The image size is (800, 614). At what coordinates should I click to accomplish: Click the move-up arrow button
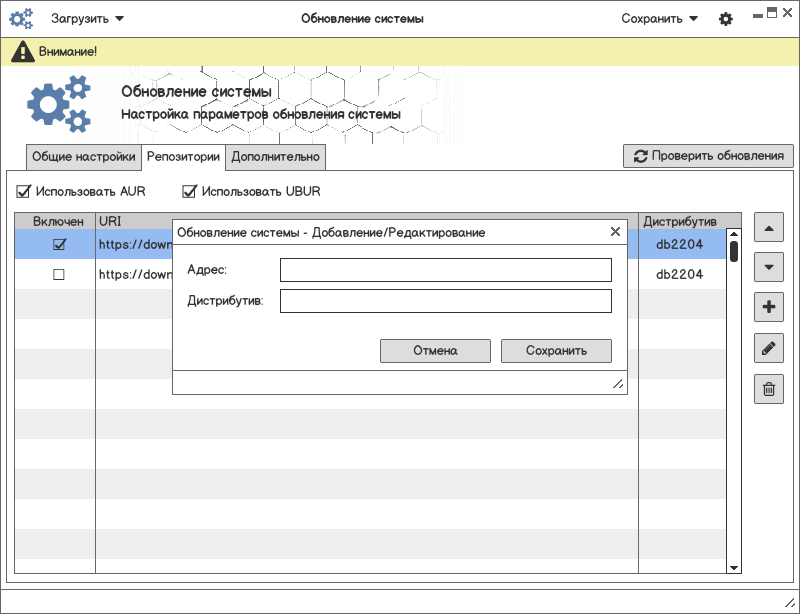click(x=768, y=228)
